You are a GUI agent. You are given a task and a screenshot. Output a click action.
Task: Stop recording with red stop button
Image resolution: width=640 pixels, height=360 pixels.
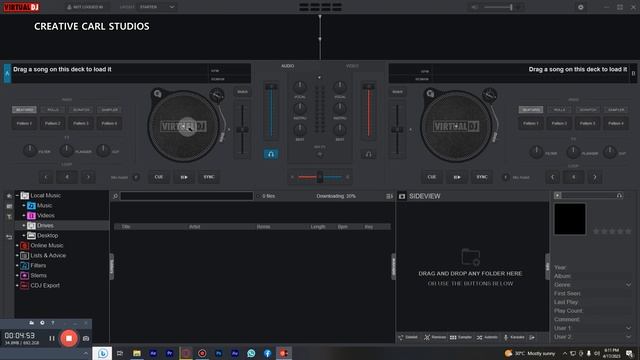click(x=69, y=338)
